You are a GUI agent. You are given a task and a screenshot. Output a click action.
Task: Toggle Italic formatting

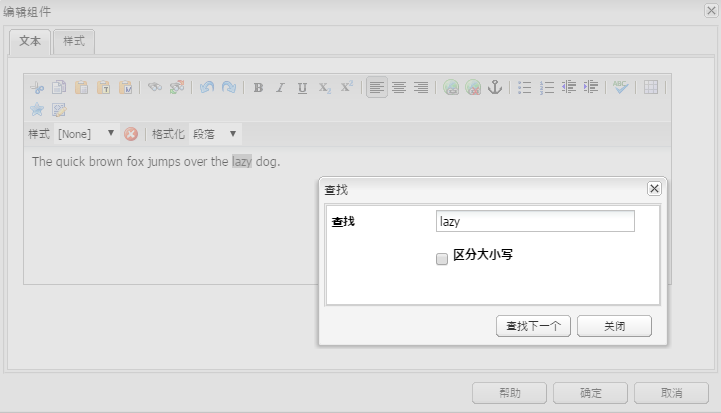pos(280,87)
